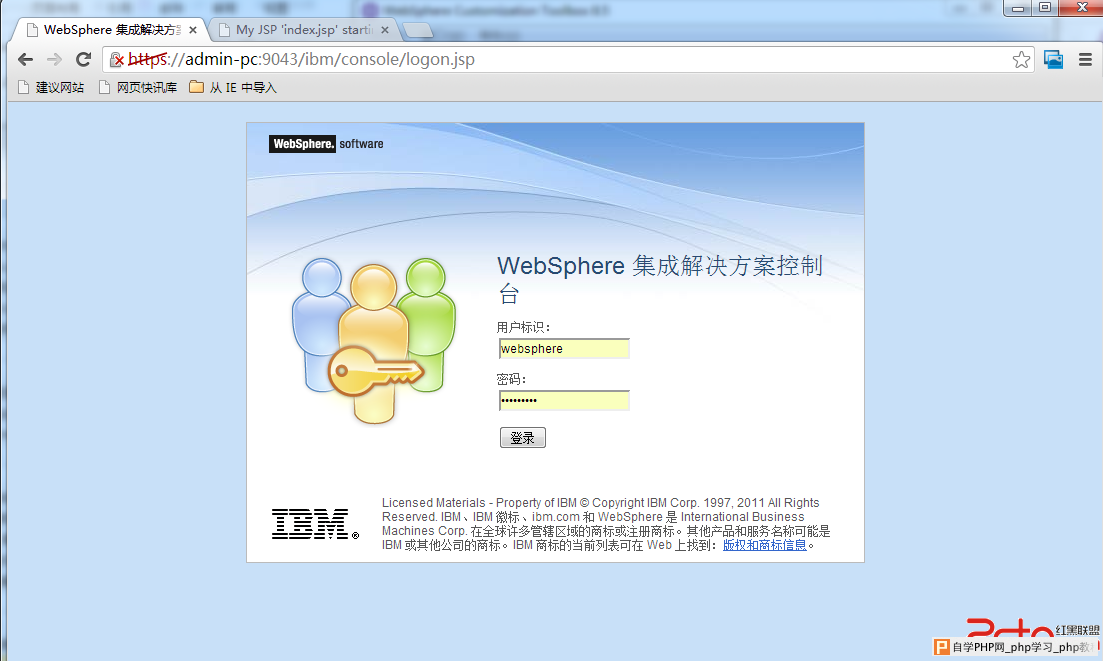
Task: Click the users with key graphic
Action: (x=374, y=341)
